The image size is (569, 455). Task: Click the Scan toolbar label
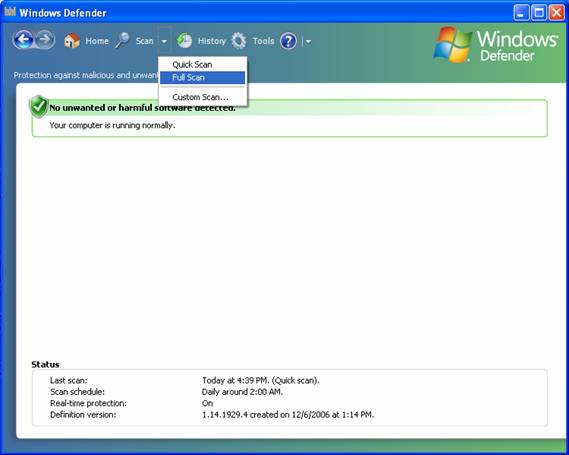[144, 41]
